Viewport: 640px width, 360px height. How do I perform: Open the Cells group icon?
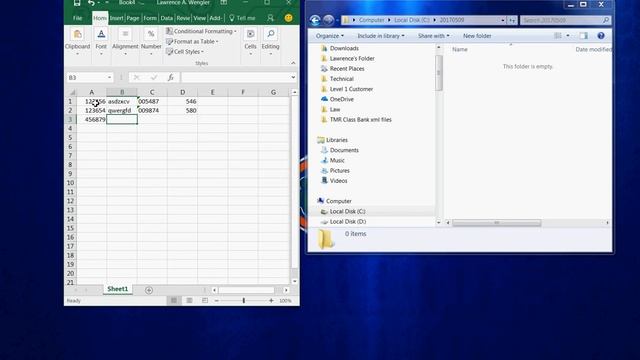[x=250, y=34]
